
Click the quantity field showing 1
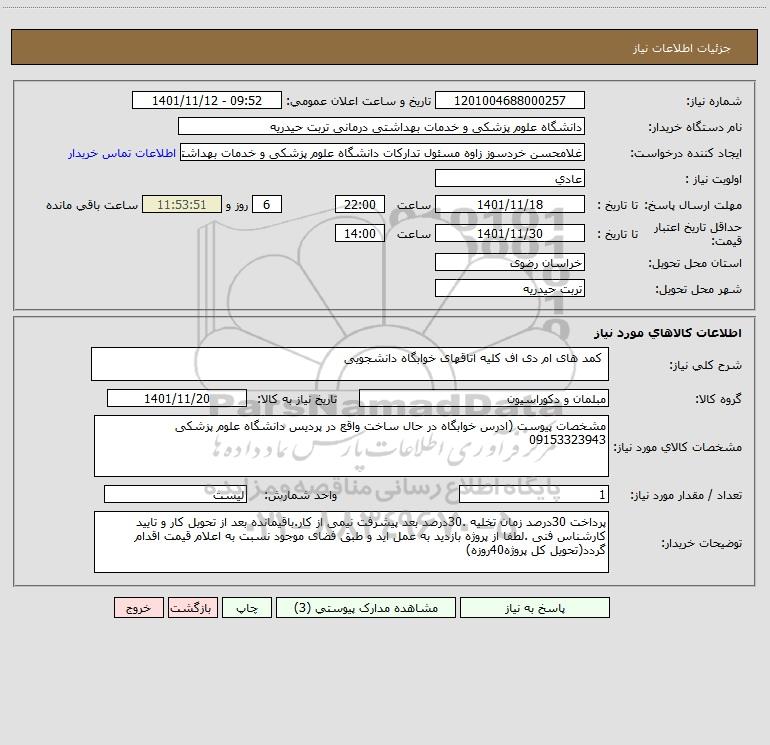coord(534,495)
